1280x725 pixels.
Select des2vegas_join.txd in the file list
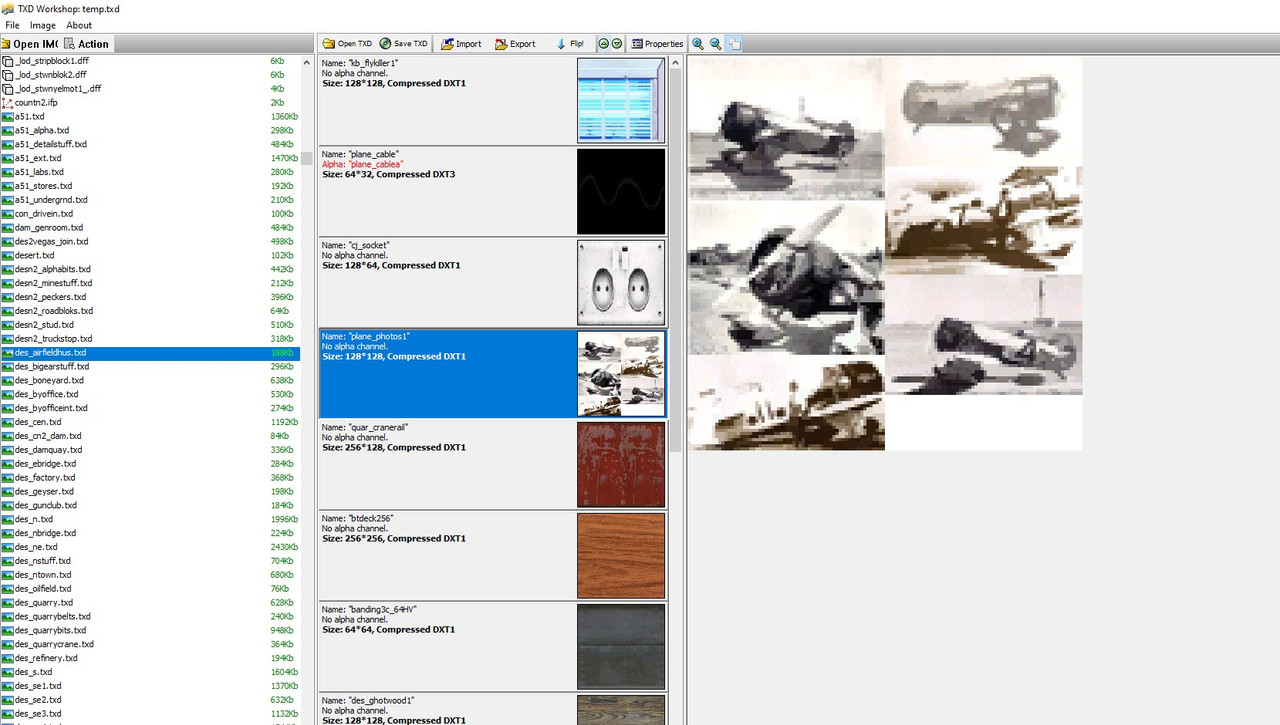(150, 242)
